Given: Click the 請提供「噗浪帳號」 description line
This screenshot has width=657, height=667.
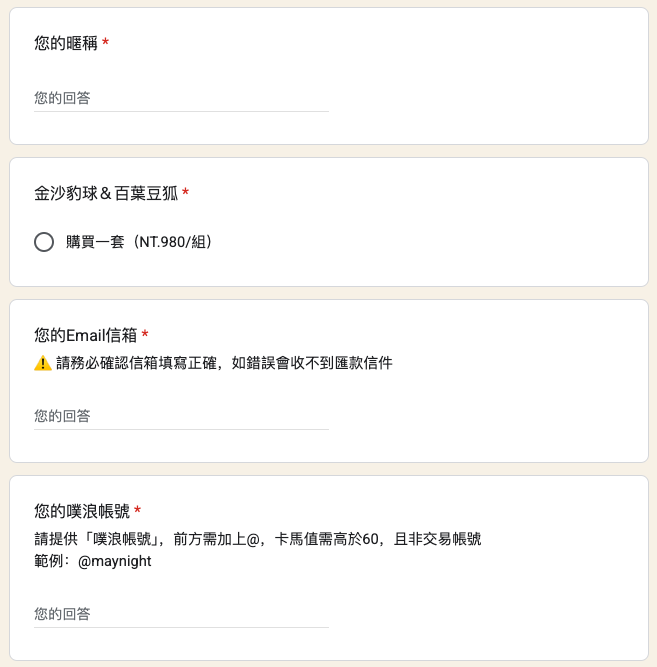Looking at the screenshot, I should coord(257,539).
